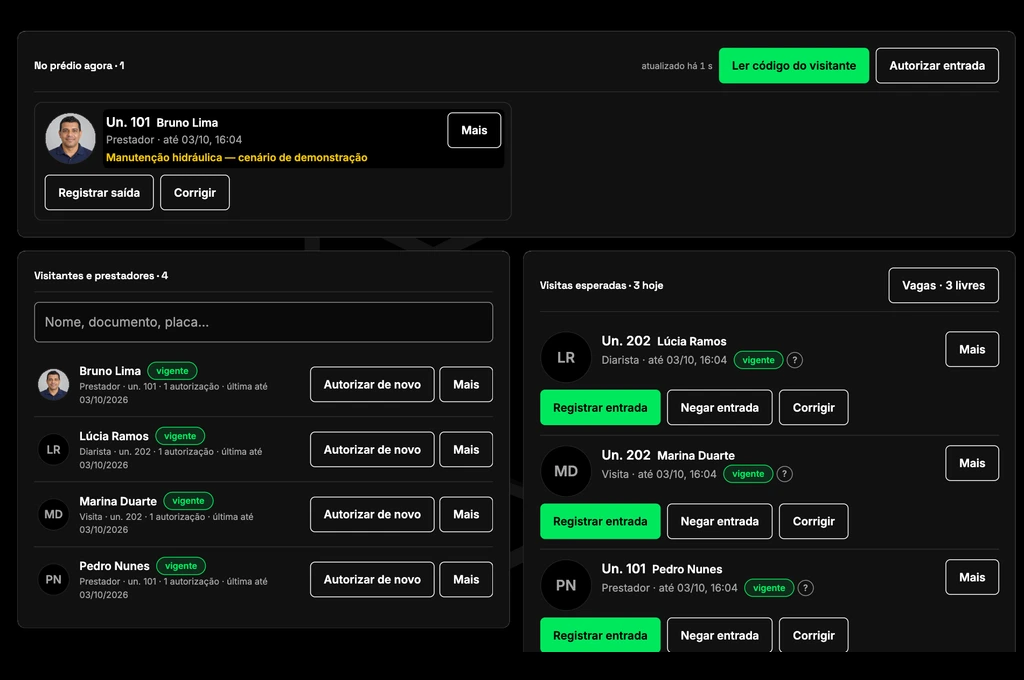Click Manutenção hidráulica note on Bruno Lima card
Screen dimensions: 1024x680
point(236,157)
